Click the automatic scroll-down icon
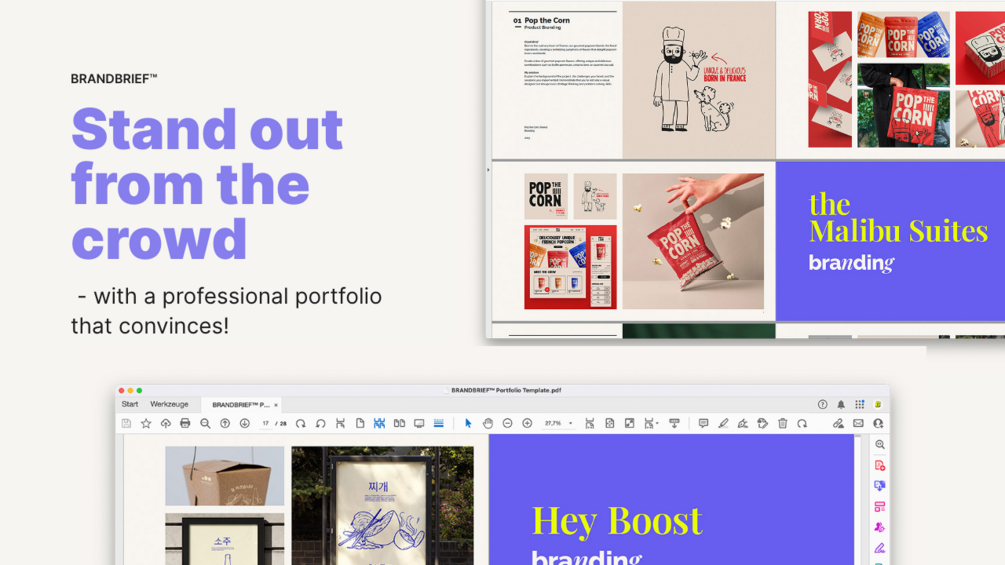 (x=674, y=423)
